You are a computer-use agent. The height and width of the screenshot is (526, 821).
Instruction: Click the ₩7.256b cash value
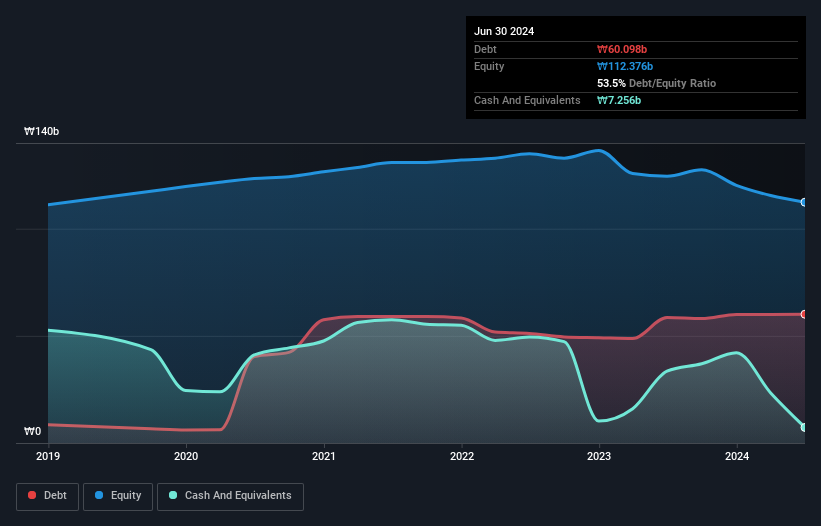coord(619,100)
